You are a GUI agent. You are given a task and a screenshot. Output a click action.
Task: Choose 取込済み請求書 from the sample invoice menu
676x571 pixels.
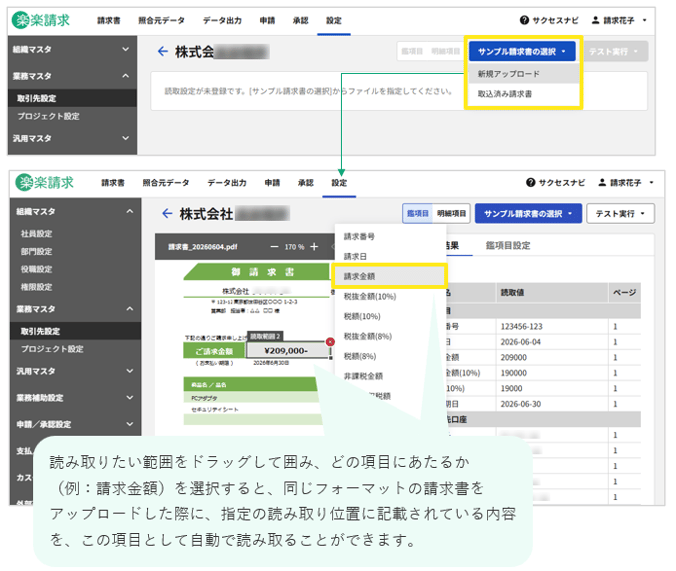523,94
